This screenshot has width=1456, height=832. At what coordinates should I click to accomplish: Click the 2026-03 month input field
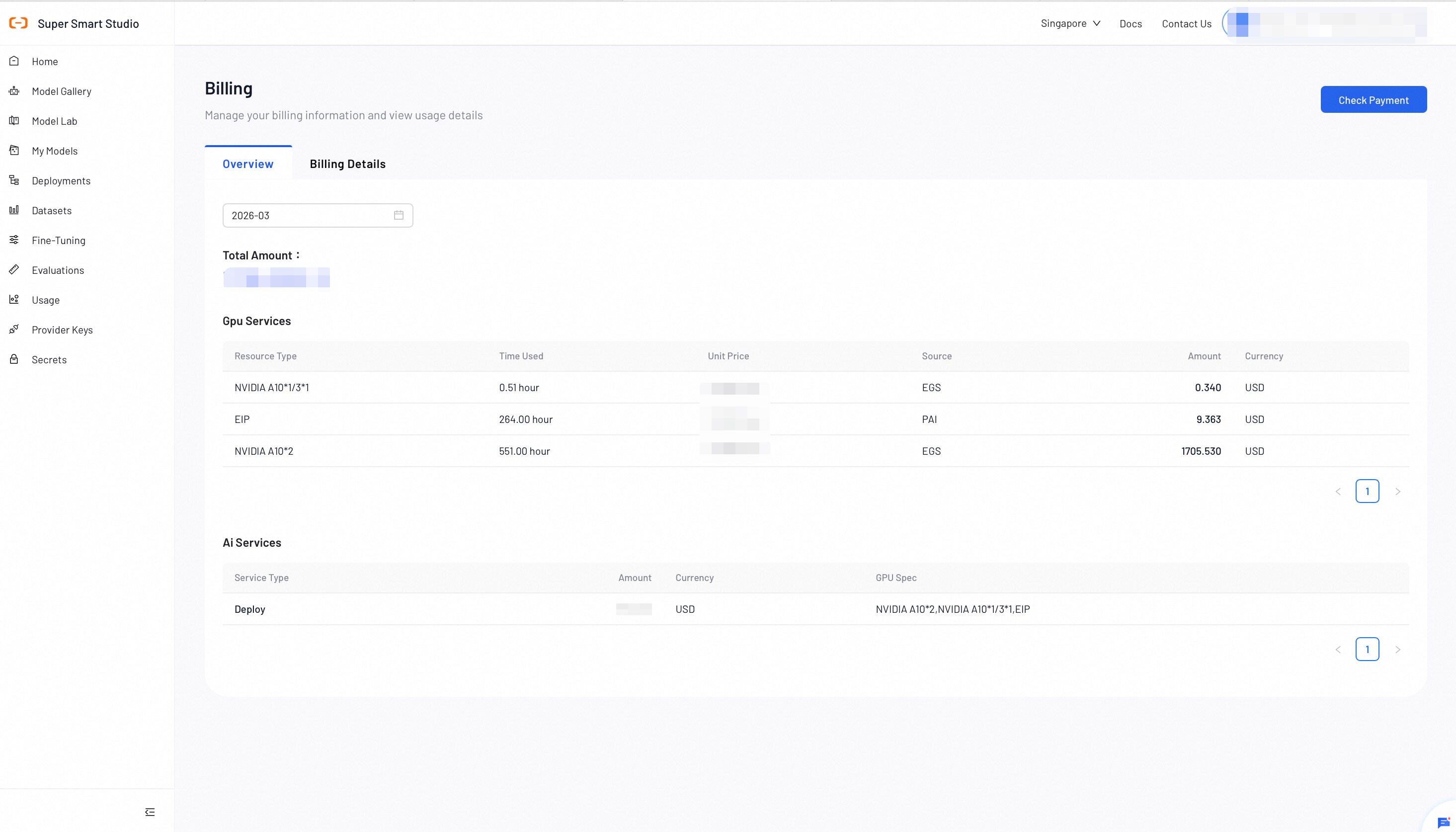click(318, 215)
